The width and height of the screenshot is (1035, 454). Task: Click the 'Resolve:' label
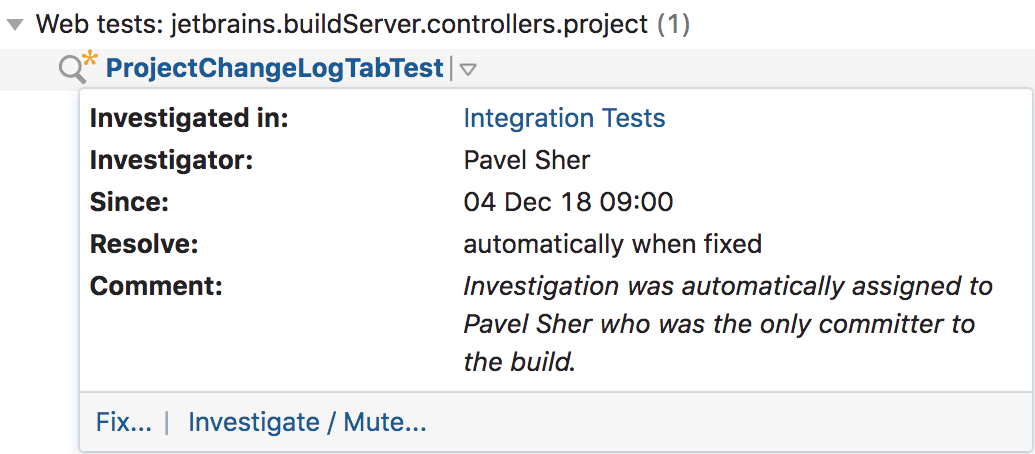pyautogui.click(x=144, y=244)
